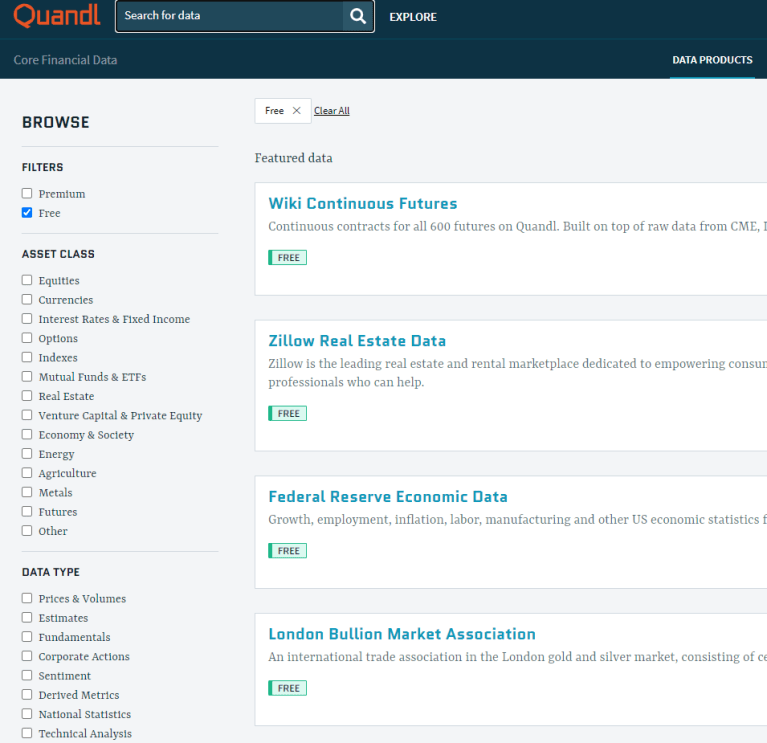Enable Prices & Volumes data type
The image size is (767, 743).
[27, 598]
